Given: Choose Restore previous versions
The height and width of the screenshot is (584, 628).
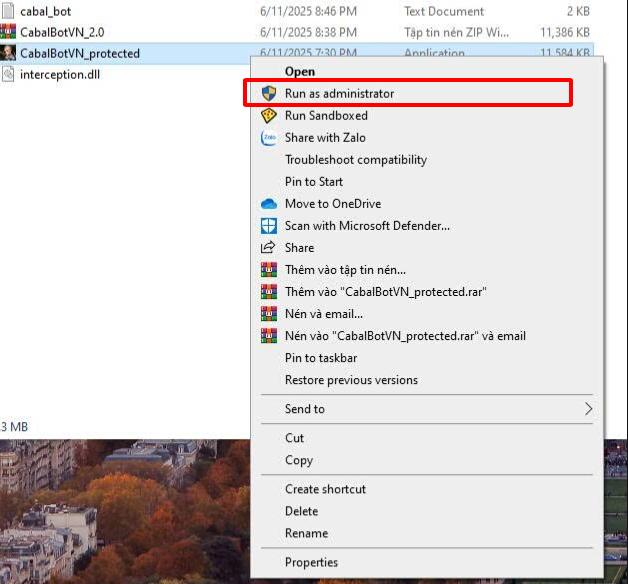Looking at the screenshot, I should [x=351, y=380].
